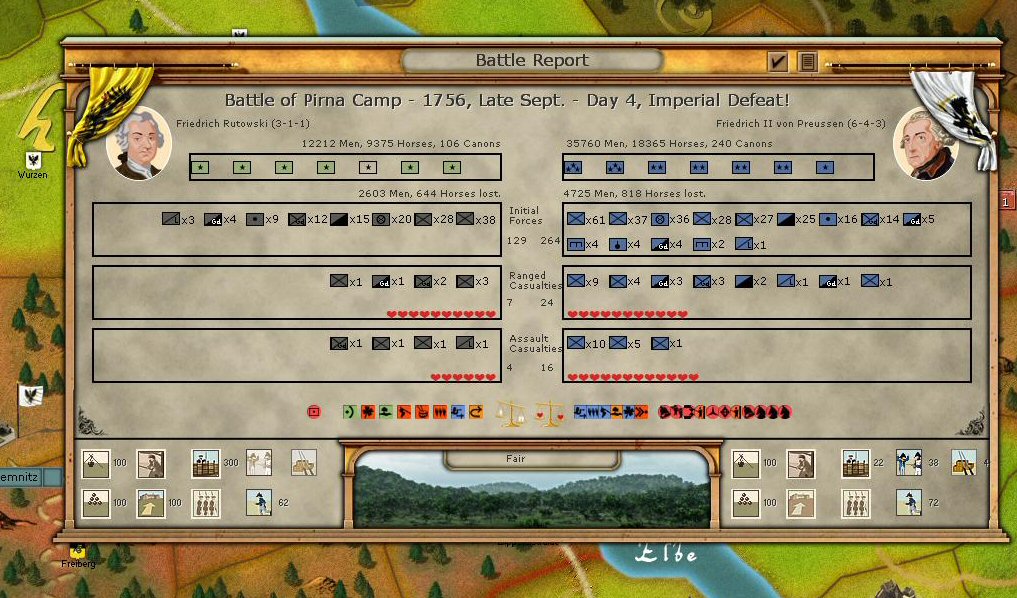Screen dimensions: 1017x598
Task: Click the Imperial supply wagon icon showing 300
Action: [x=206, y=463]
